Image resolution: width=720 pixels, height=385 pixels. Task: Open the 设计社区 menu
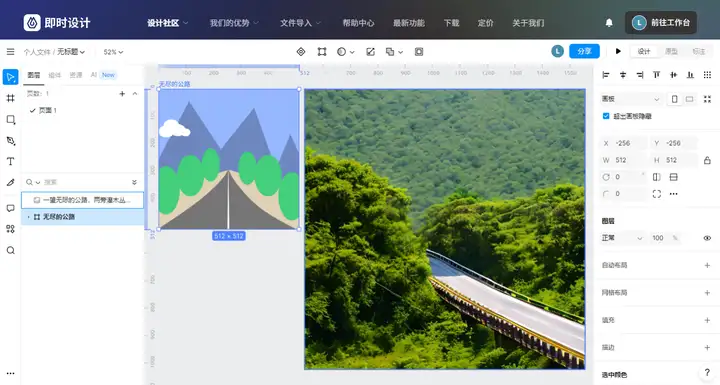pos(168,23)
